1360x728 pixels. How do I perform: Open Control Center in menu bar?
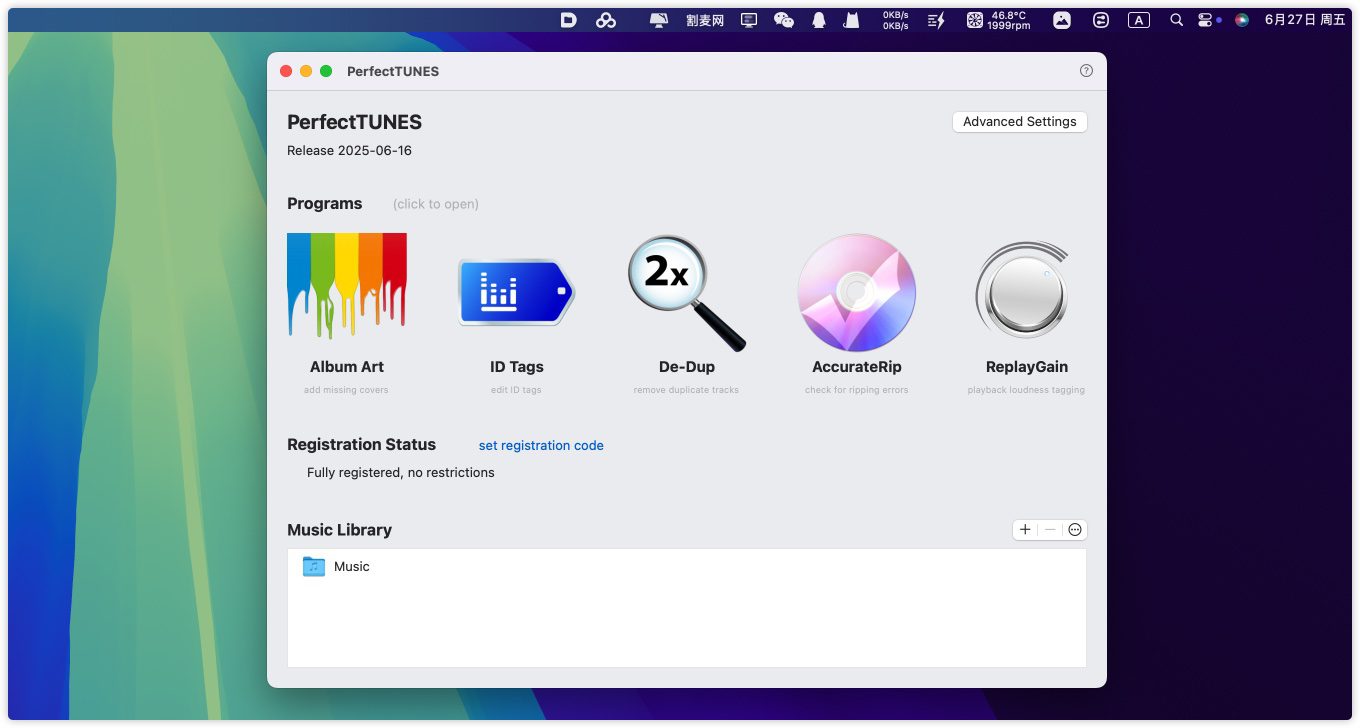click(1204, 20)
